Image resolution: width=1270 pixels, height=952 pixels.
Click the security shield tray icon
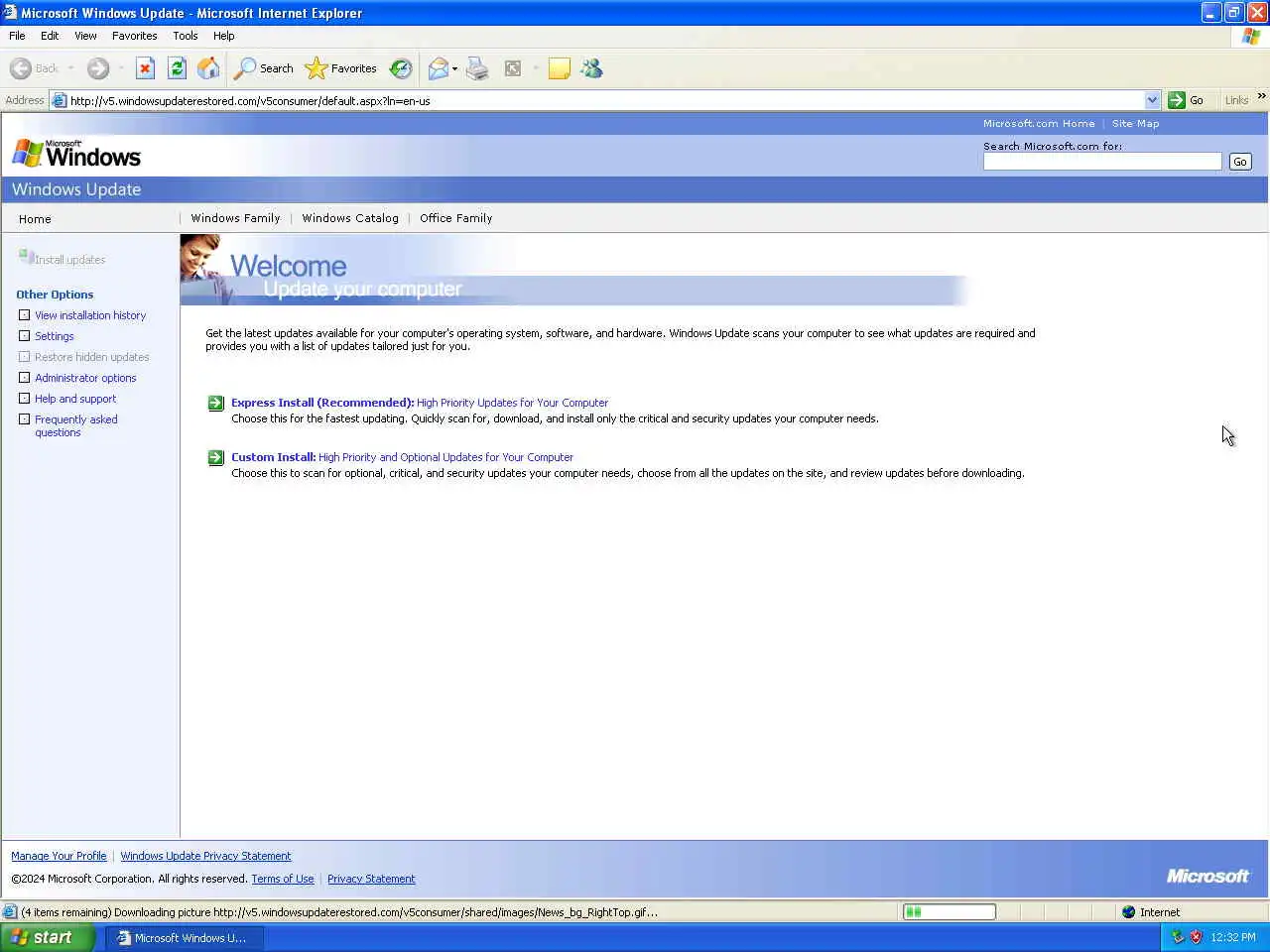(x=1196, y=937)
